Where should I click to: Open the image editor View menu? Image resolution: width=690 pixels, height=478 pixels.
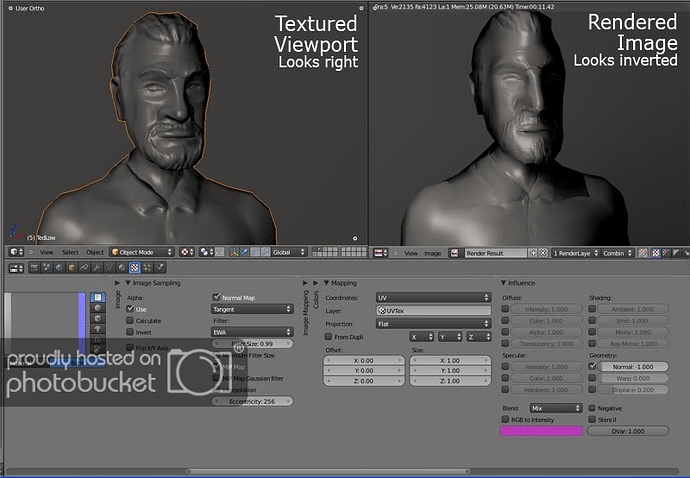411,253
